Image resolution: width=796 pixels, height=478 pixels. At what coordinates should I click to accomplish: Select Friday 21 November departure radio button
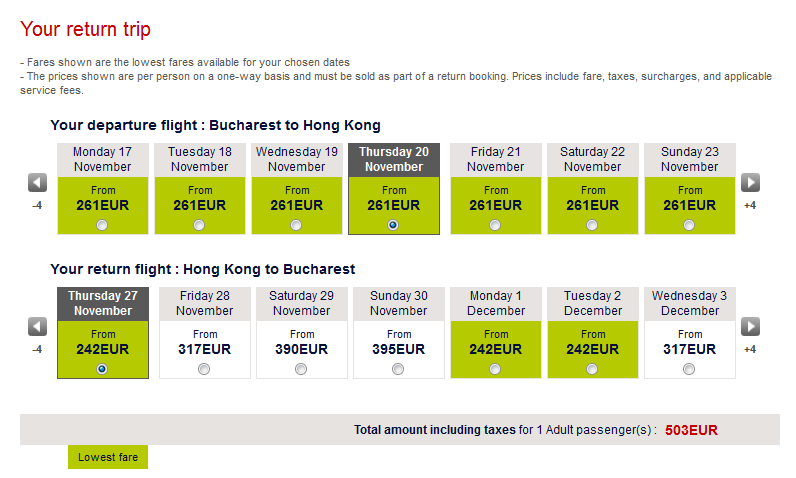(x=495, y=225)
